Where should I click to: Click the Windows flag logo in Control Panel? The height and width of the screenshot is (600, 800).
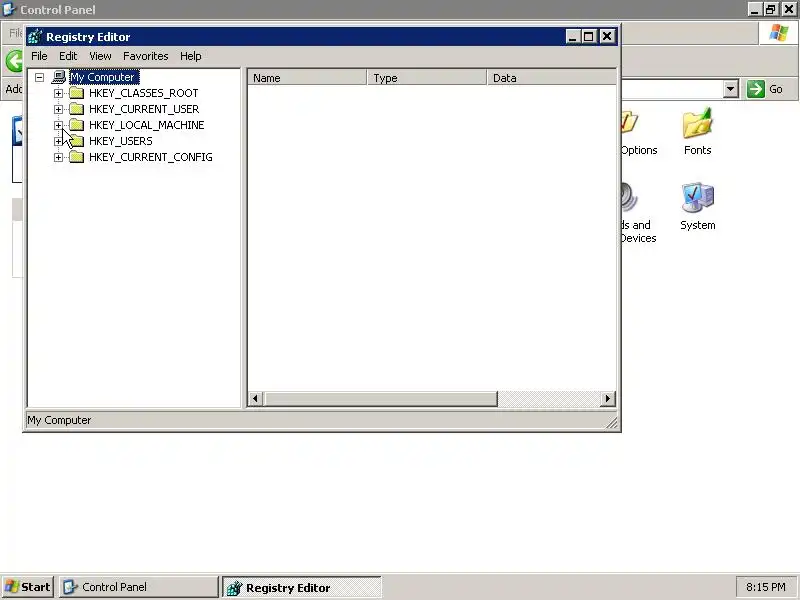click(779, 33)
